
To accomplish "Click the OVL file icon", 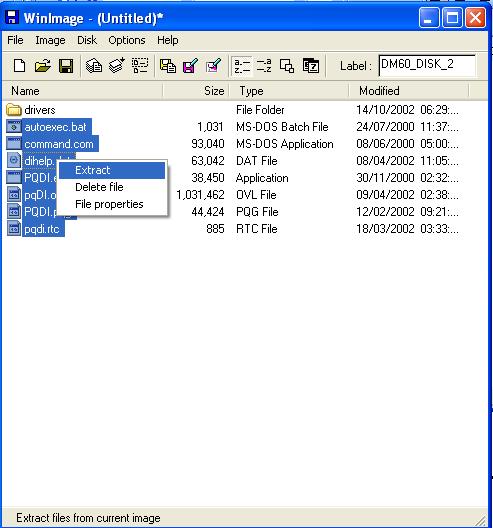I will tap(14, 195).
